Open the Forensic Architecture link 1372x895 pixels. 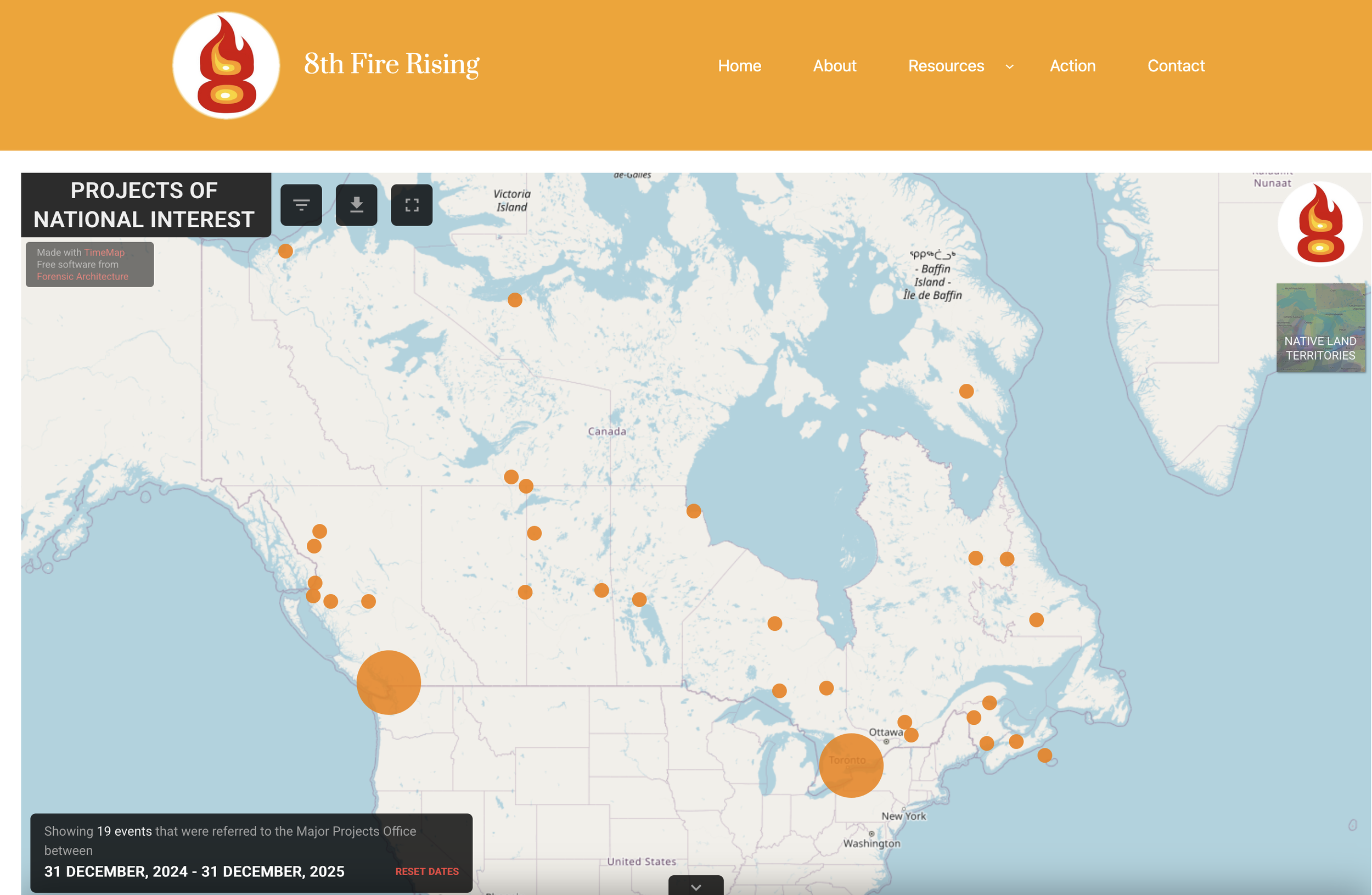point(82,276)
